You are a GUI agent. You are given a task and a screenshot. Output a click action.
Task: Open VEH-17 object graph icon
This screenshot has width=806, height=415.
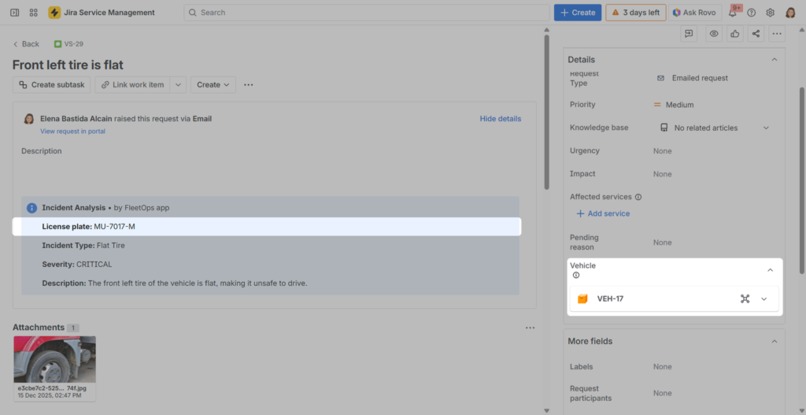click(745, 299)
